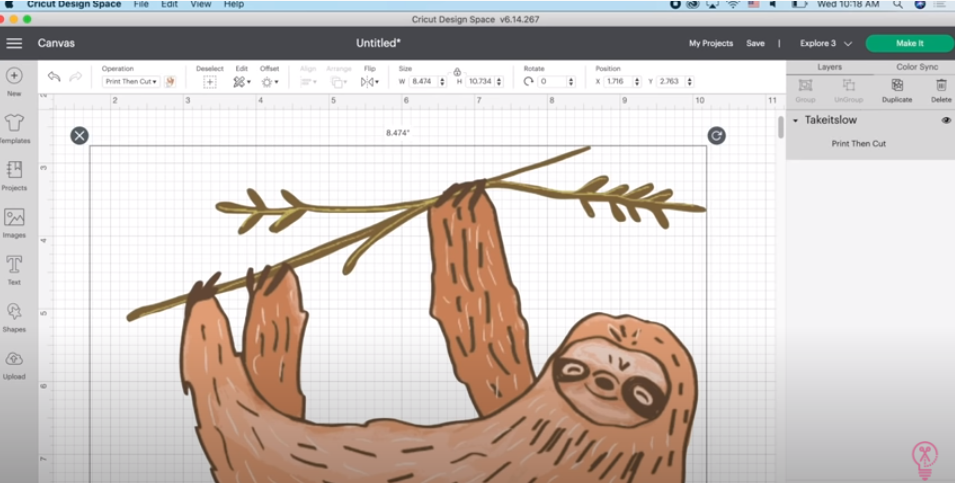Open the Edit tool menu

click(x=242, y=82)
